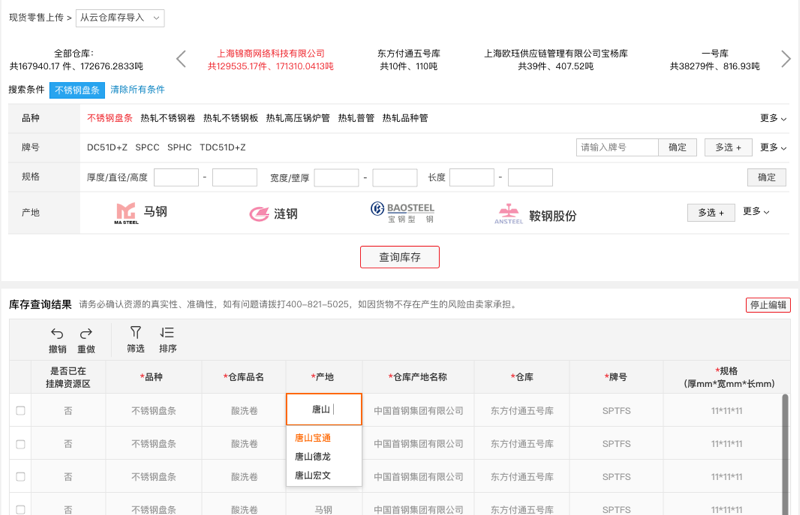Choose 唐山宏文 from the suggestion list
This screenshot has width=800, height=515.
point(313,475)
